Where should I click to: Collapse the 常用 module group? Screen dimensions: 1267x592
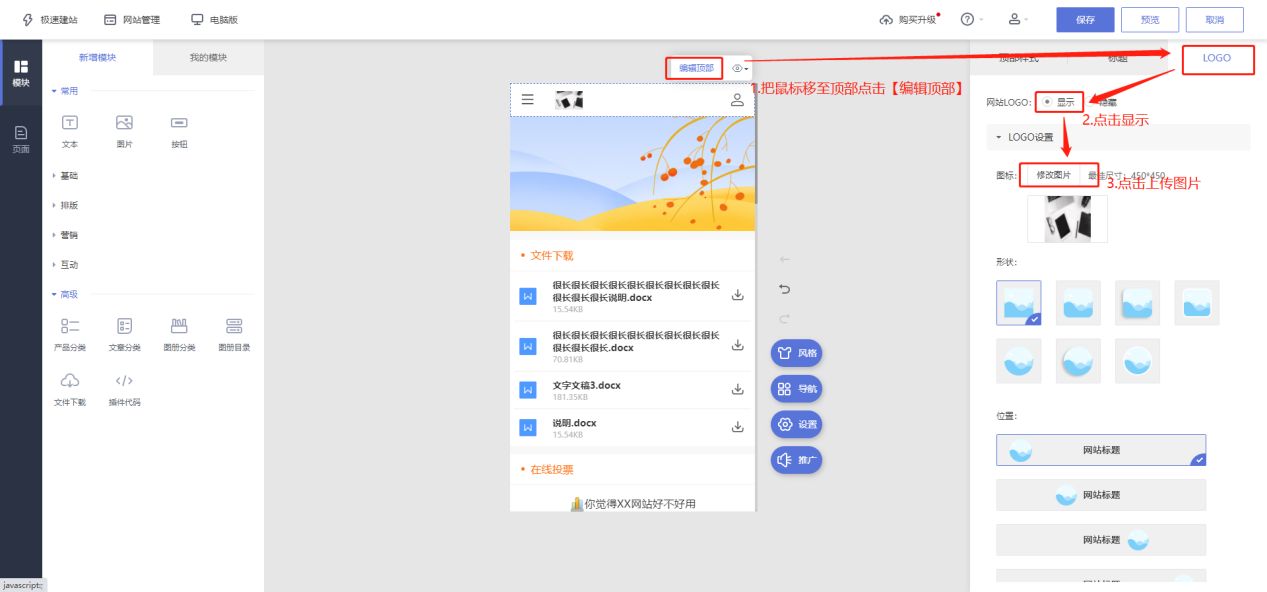[x=65, y=91]
